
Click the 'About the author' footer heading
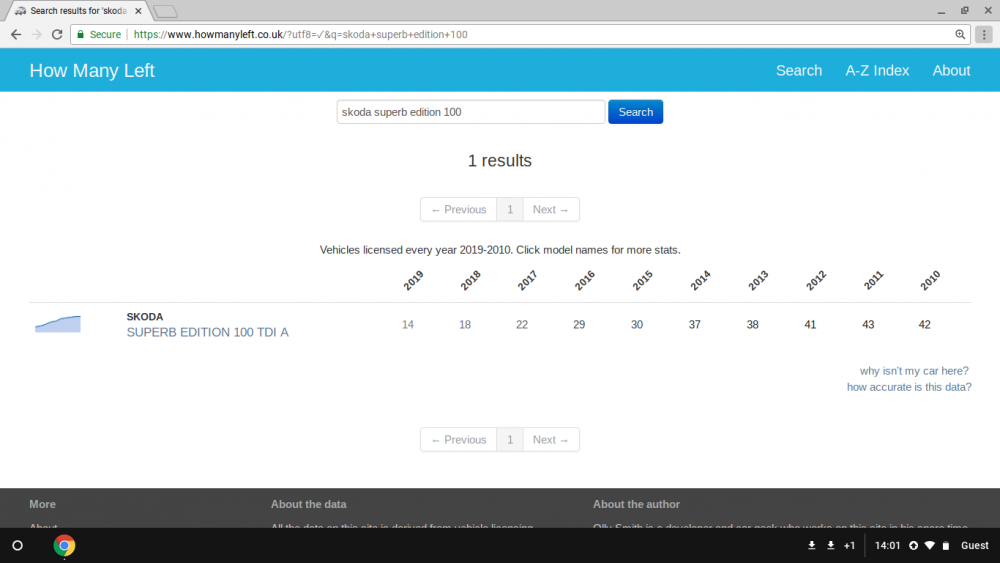coord(636,504)
